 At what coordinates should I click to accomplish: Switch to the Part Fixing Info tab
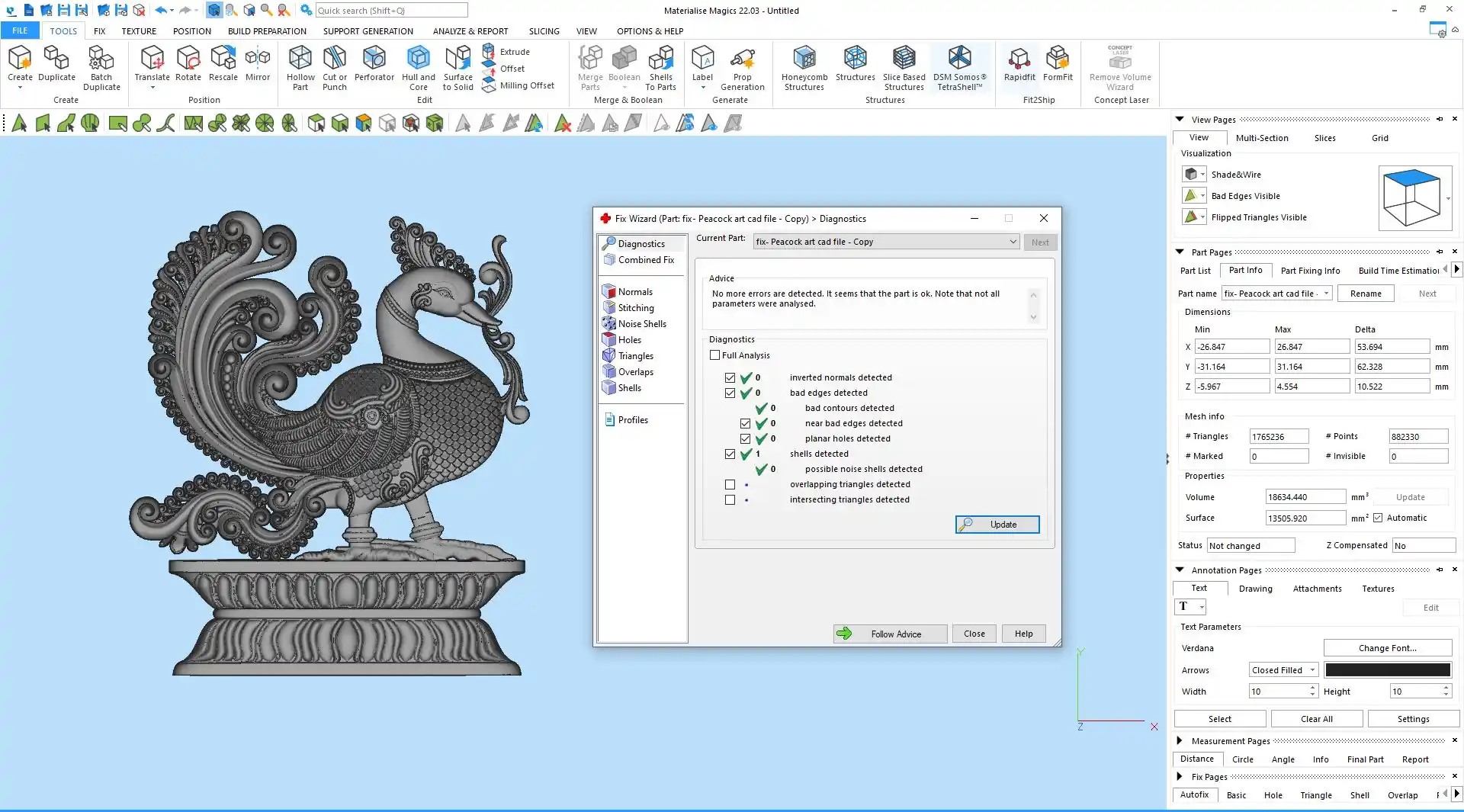click(1310, 271)
